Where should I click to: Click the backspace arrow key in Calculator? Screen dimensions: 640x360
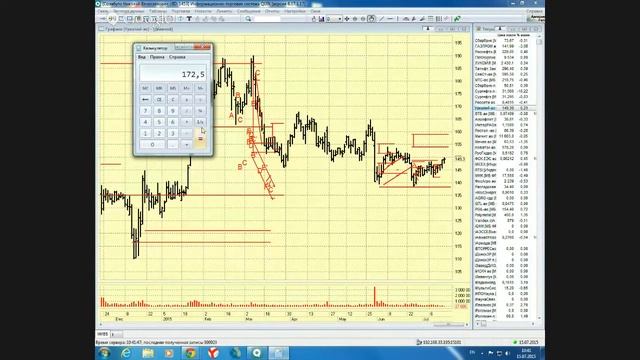click(x=145, y=100)
